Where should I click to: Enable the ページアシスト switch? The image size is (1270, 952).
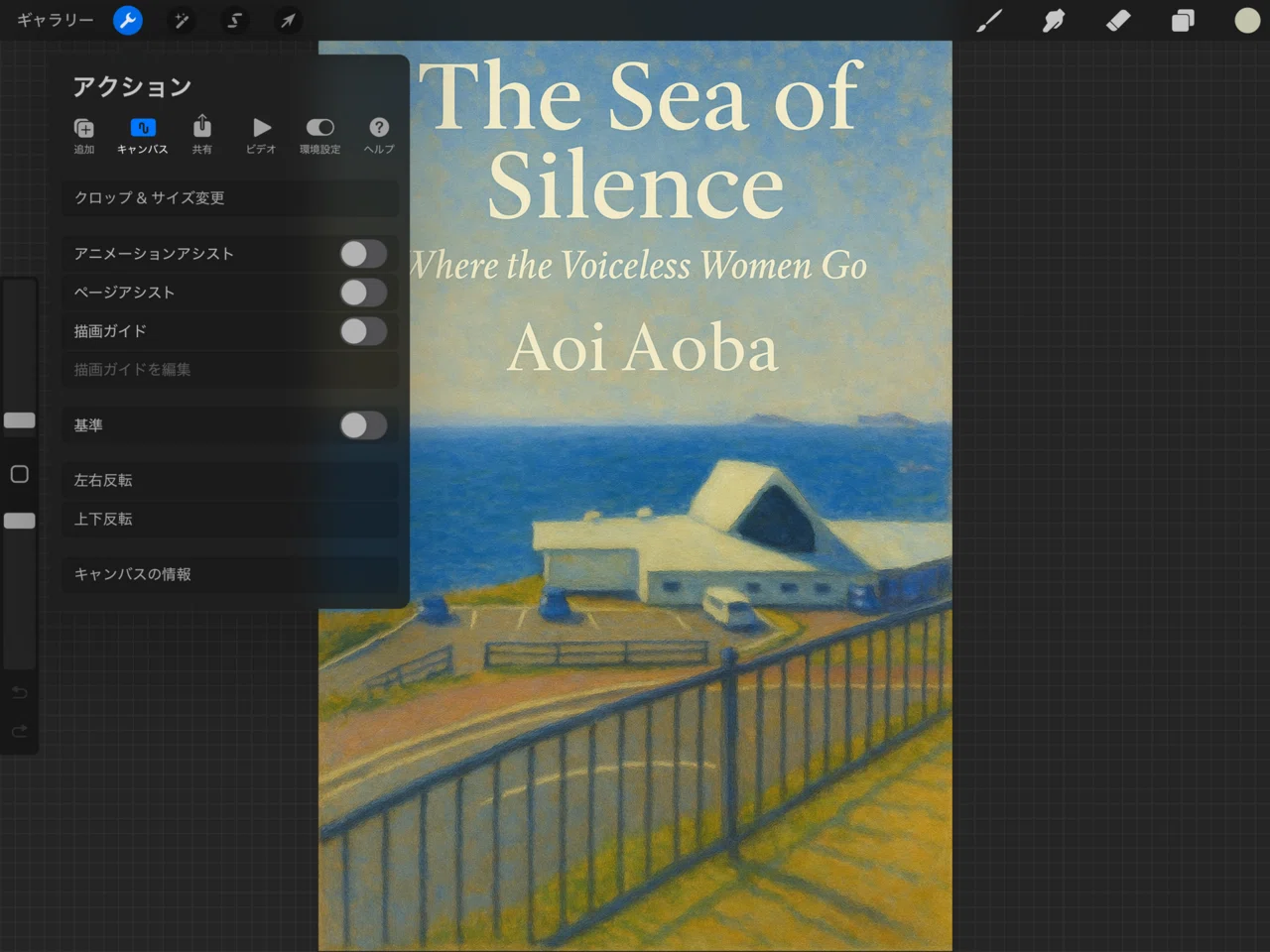pos(363,293)
